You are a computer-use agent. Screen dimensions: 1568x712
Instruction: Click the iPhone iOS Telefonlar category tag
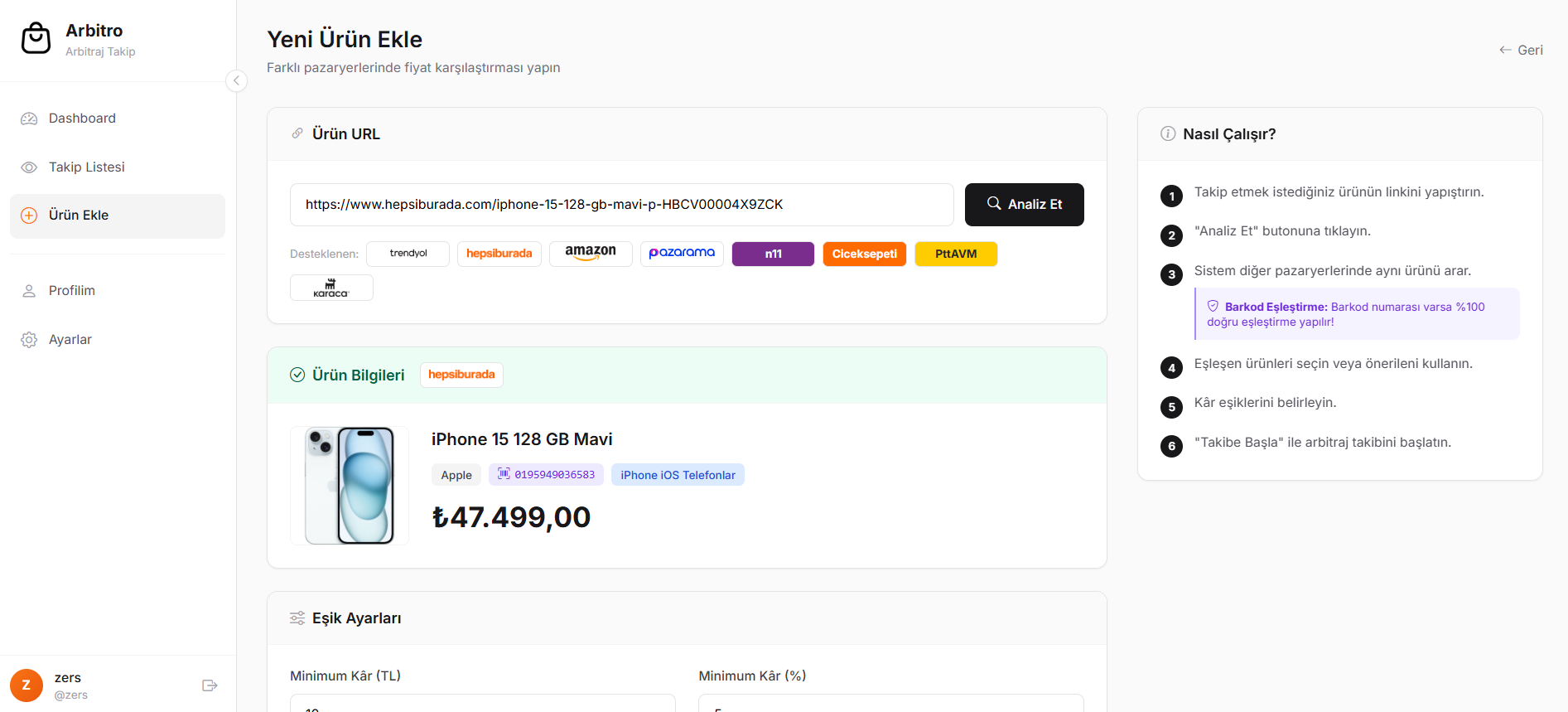coord(678,475)
